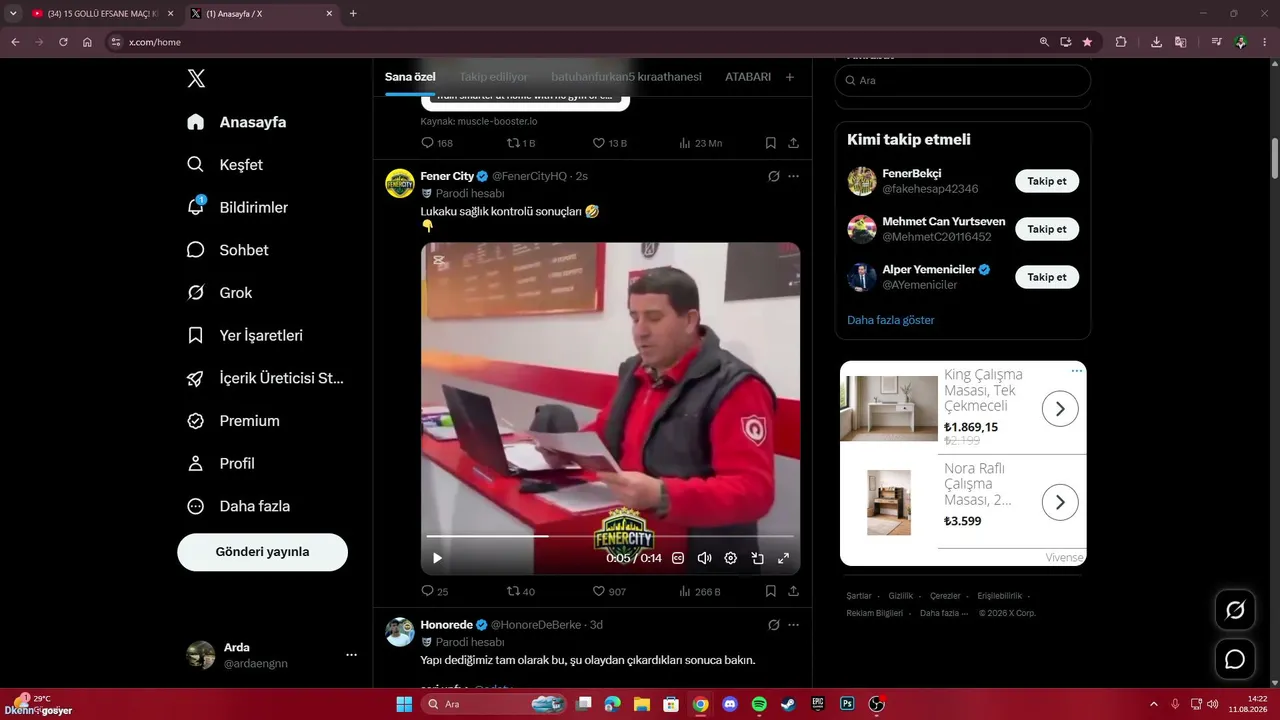1280x720 pixels.
Task: Follow FenerBekçi with Takip et
Action: click(1047, 181)
